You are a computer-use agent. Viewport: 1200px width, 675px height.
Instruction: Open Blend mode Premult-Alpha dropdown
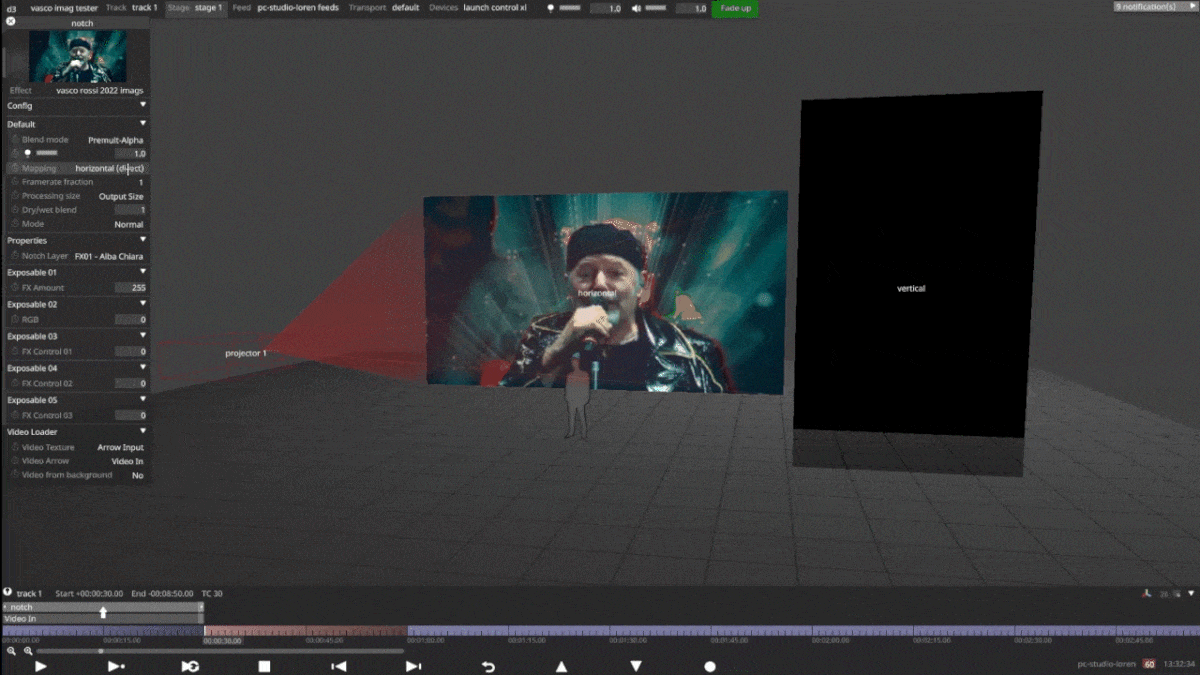[x=116, y=140]
